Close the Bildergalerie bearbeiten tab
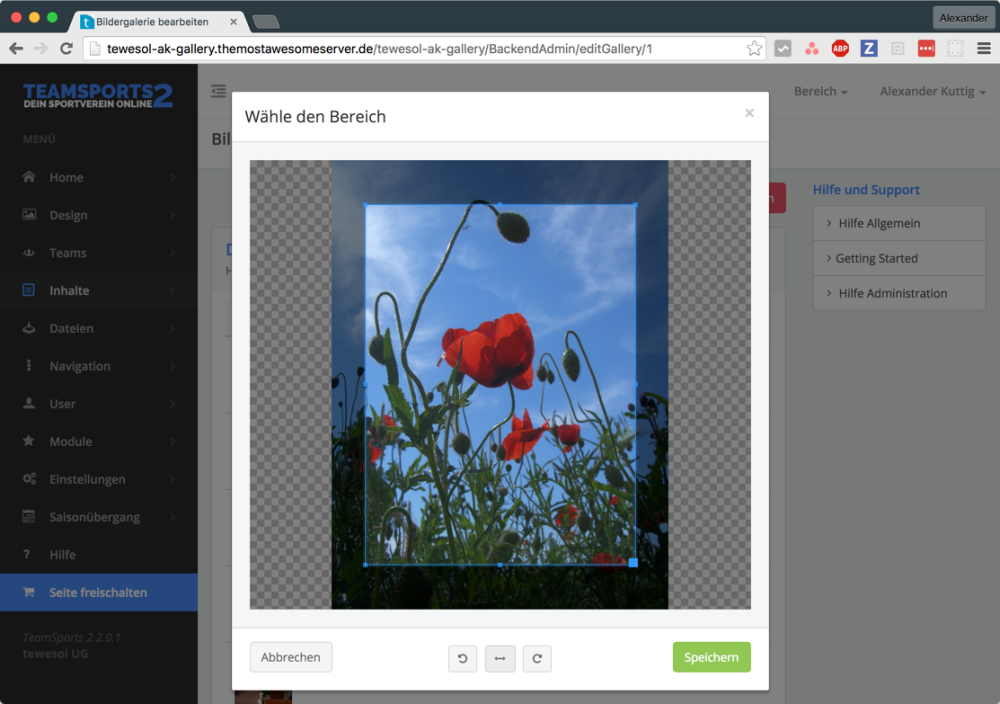This screenshot has width=1000, height=704. (233, 22)
